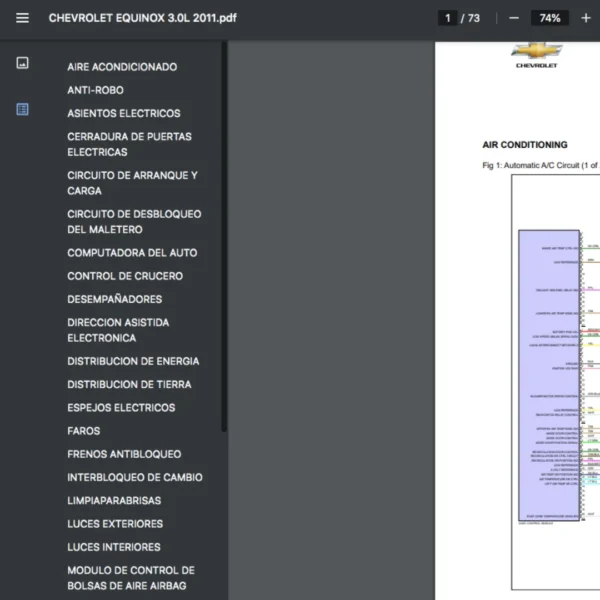Select ASIENTOS ELECTRICOS in the outline
Screen dimensions: 600x600
point(124,113)
